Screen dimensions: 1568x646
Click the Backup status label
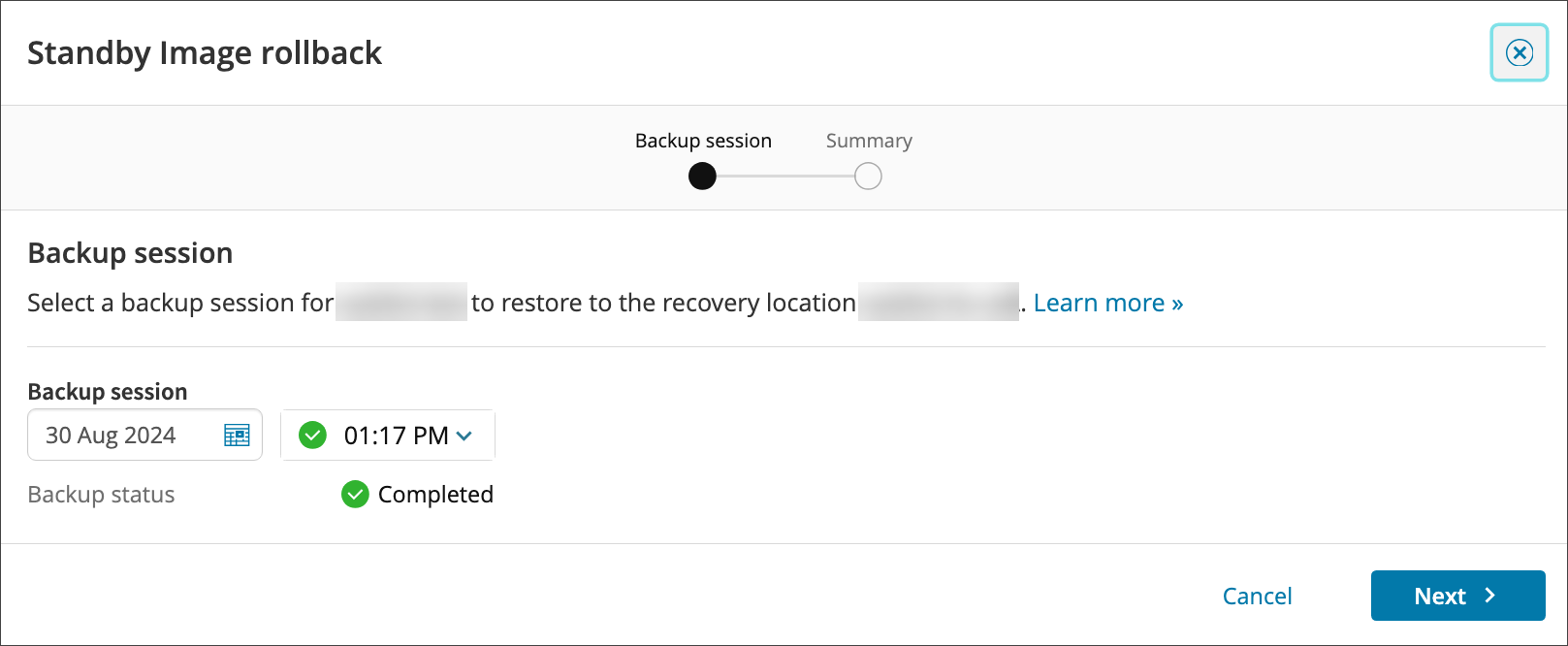click(101, 495)
